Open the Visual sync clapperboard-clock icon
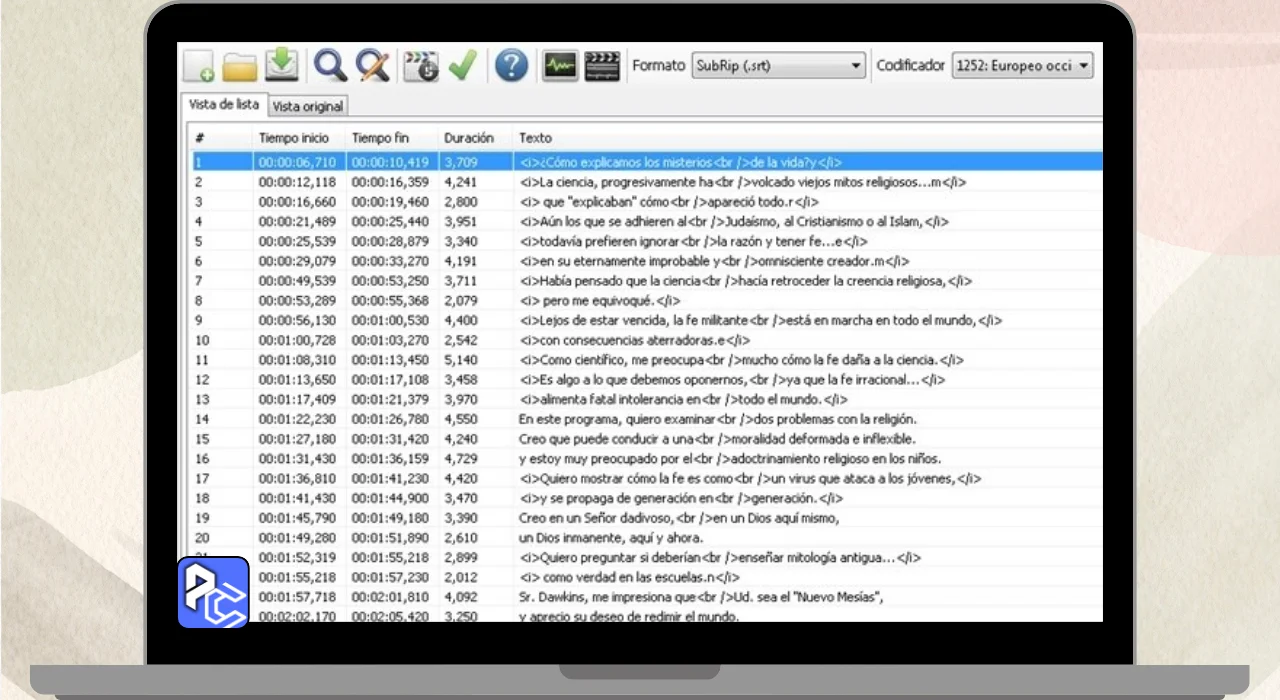Screen dimensions: 1280x700 421,66
